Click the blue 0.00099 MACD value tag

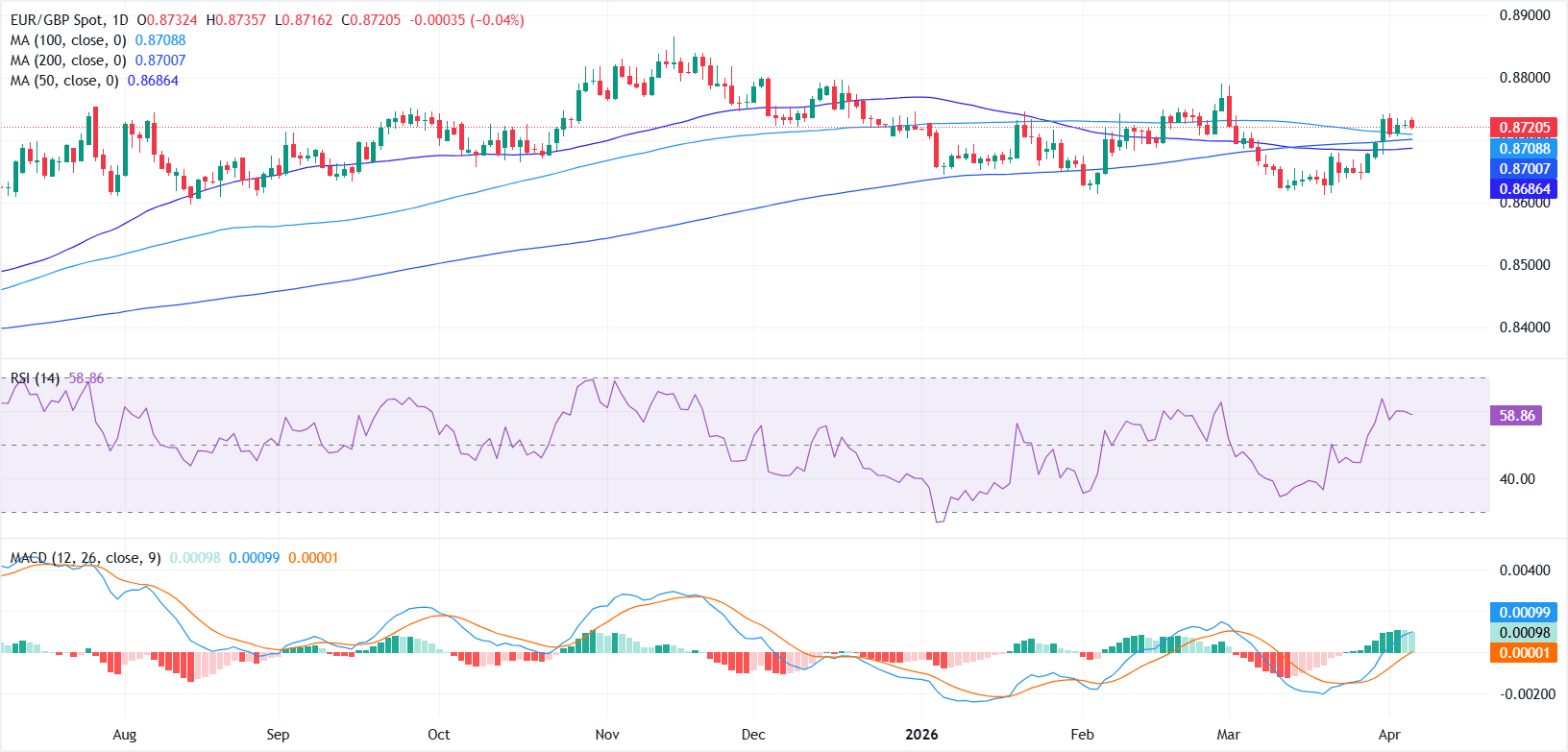(1525, 613)
